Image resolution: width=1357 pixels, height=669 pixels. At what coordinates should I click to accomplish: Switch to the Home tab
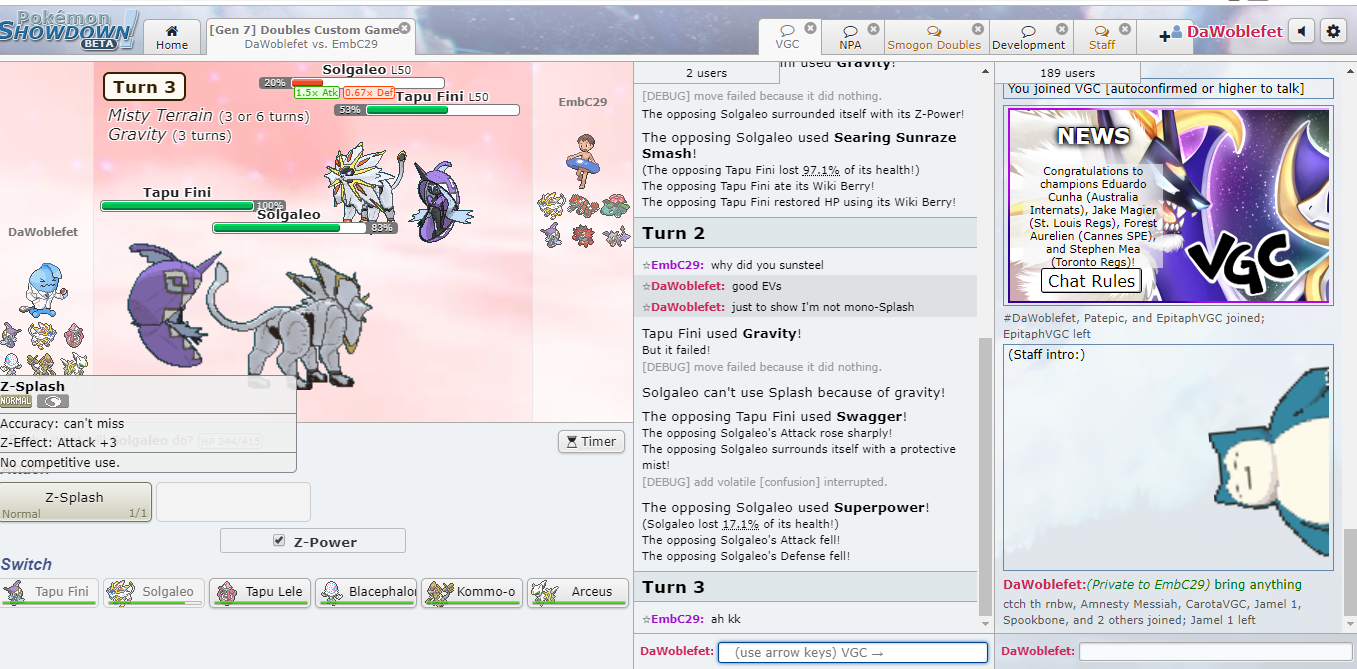[172, 37]
